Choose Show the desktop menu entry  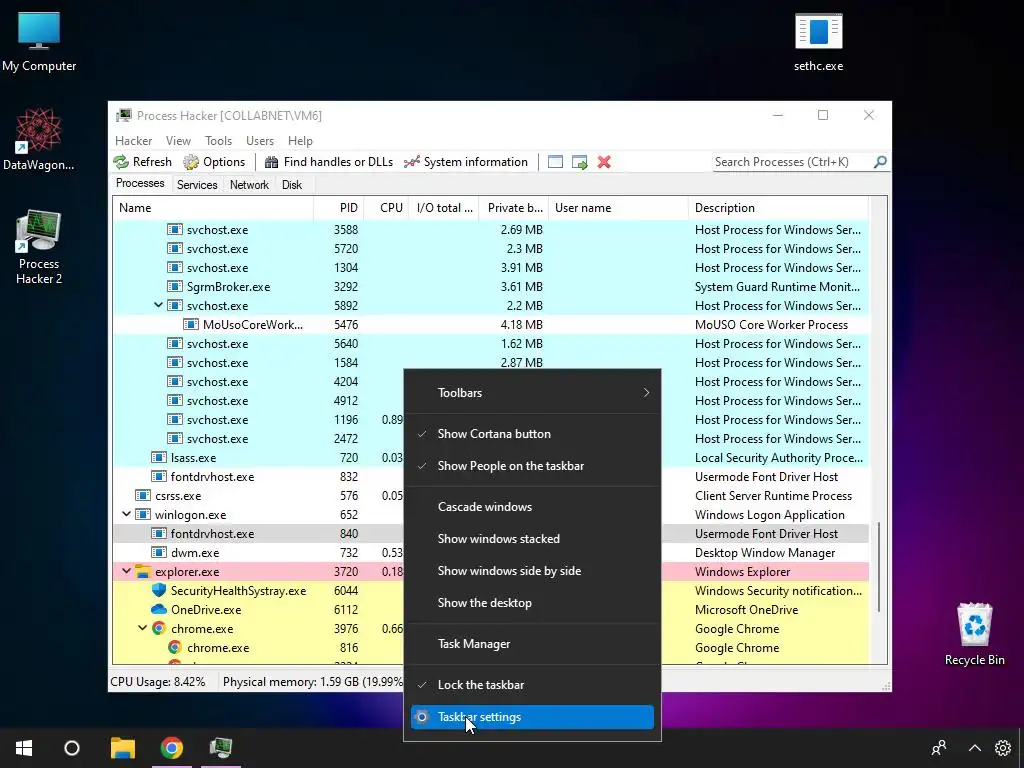(x=532, y=603)
